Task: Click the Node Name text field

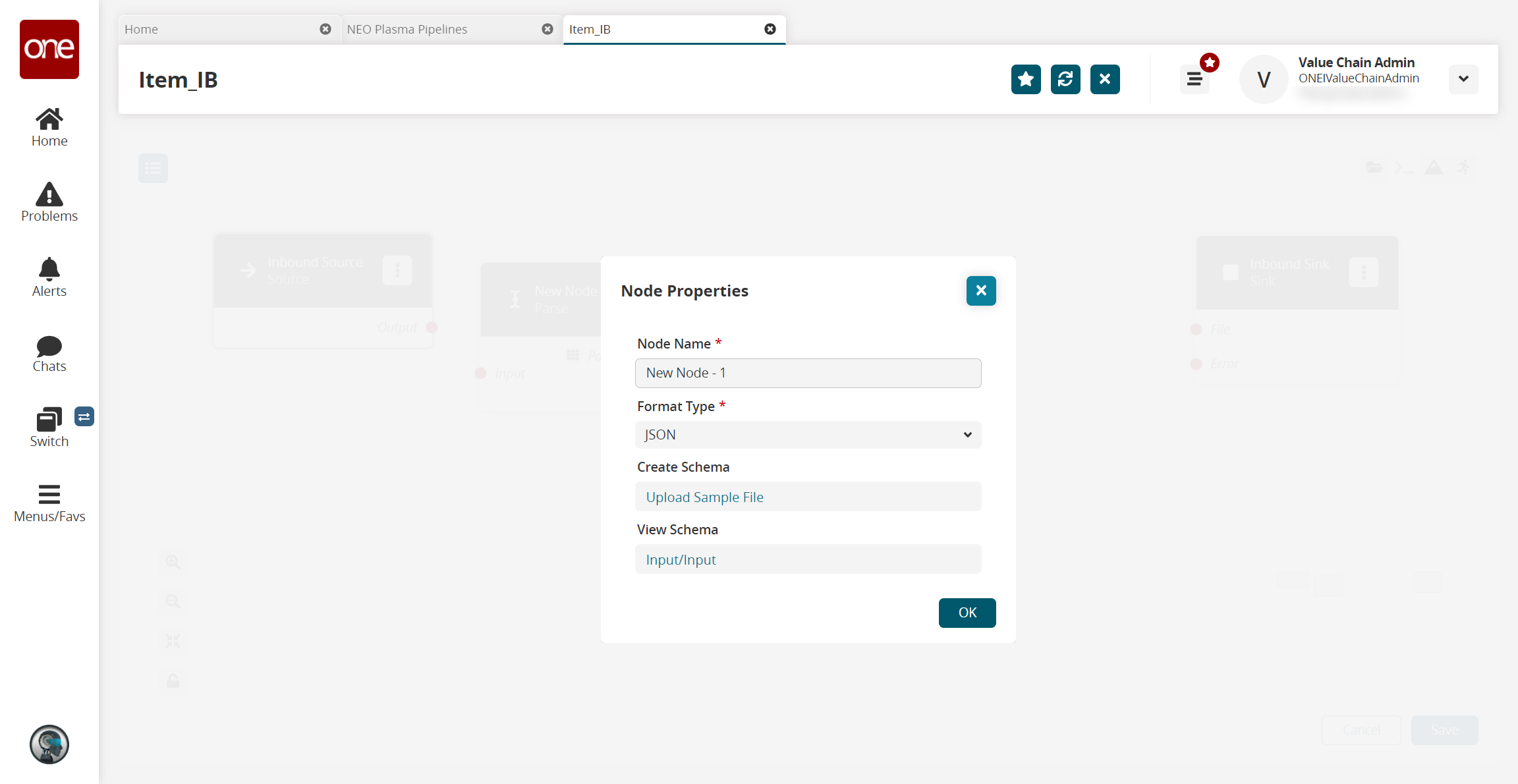Action: click(808, 373)
